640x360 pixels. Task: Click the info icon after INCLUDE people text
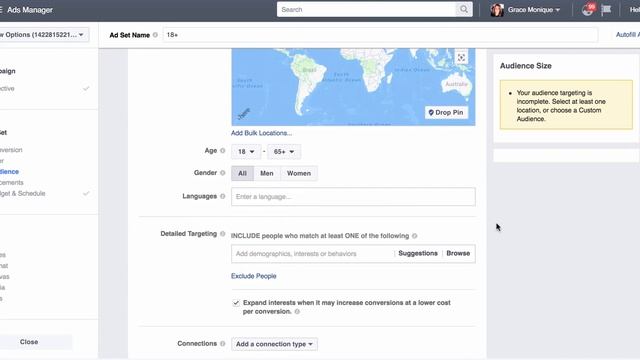coord(415,236)
